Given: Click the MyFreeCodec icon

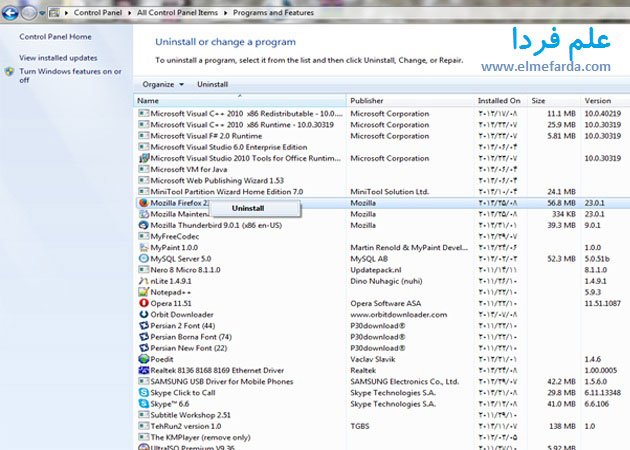Looking at the screenshot, I should click(x=143, y=236).
